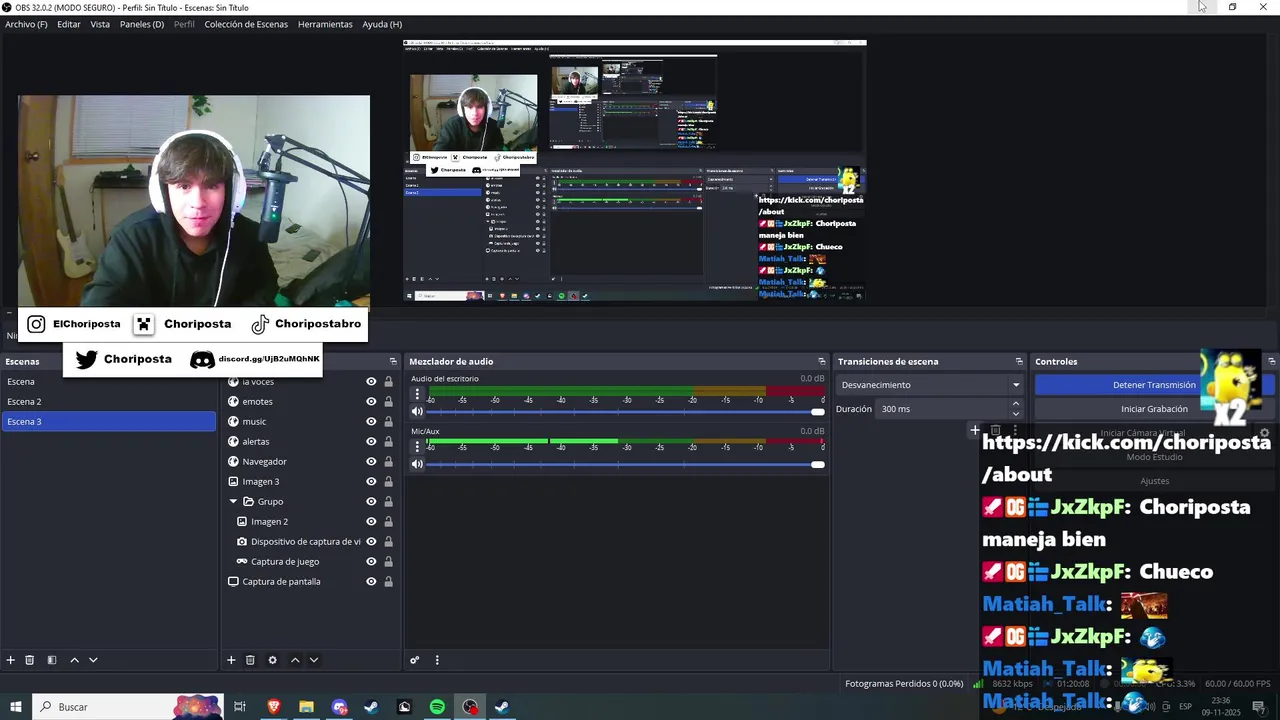Add a scene transition with plus icon
Viewport: 1280px width, 720px height.
click(975, 431)
